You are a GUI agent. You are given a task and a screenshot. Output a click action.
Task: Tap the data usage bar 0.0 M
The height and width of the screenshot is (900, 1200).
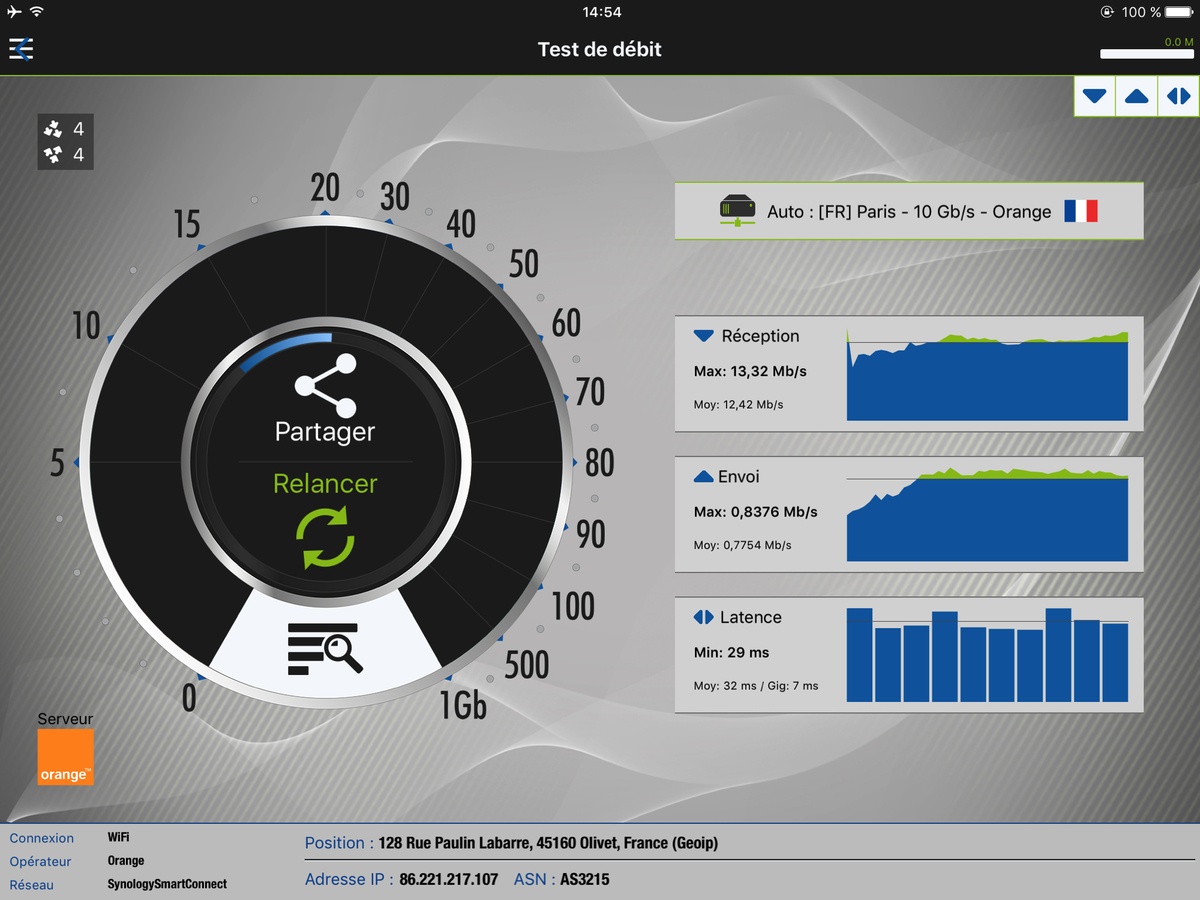(1147, 54)
